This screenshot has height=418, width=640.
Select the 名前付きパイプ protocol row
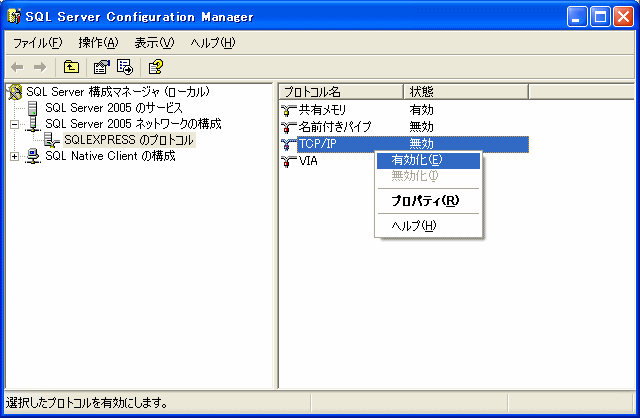pos(335,127)
